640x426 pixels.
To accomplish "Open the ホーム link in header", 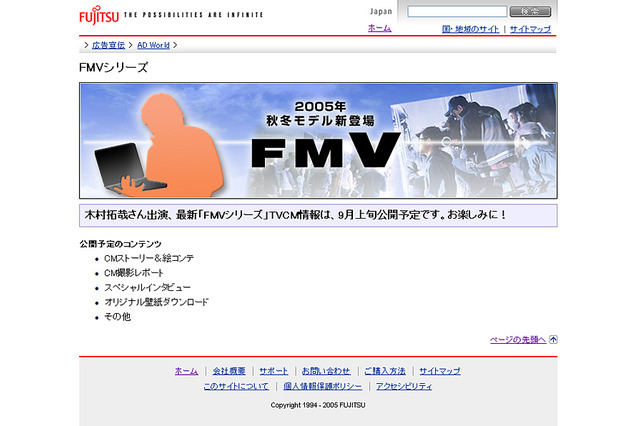I will tap(380, 28).
